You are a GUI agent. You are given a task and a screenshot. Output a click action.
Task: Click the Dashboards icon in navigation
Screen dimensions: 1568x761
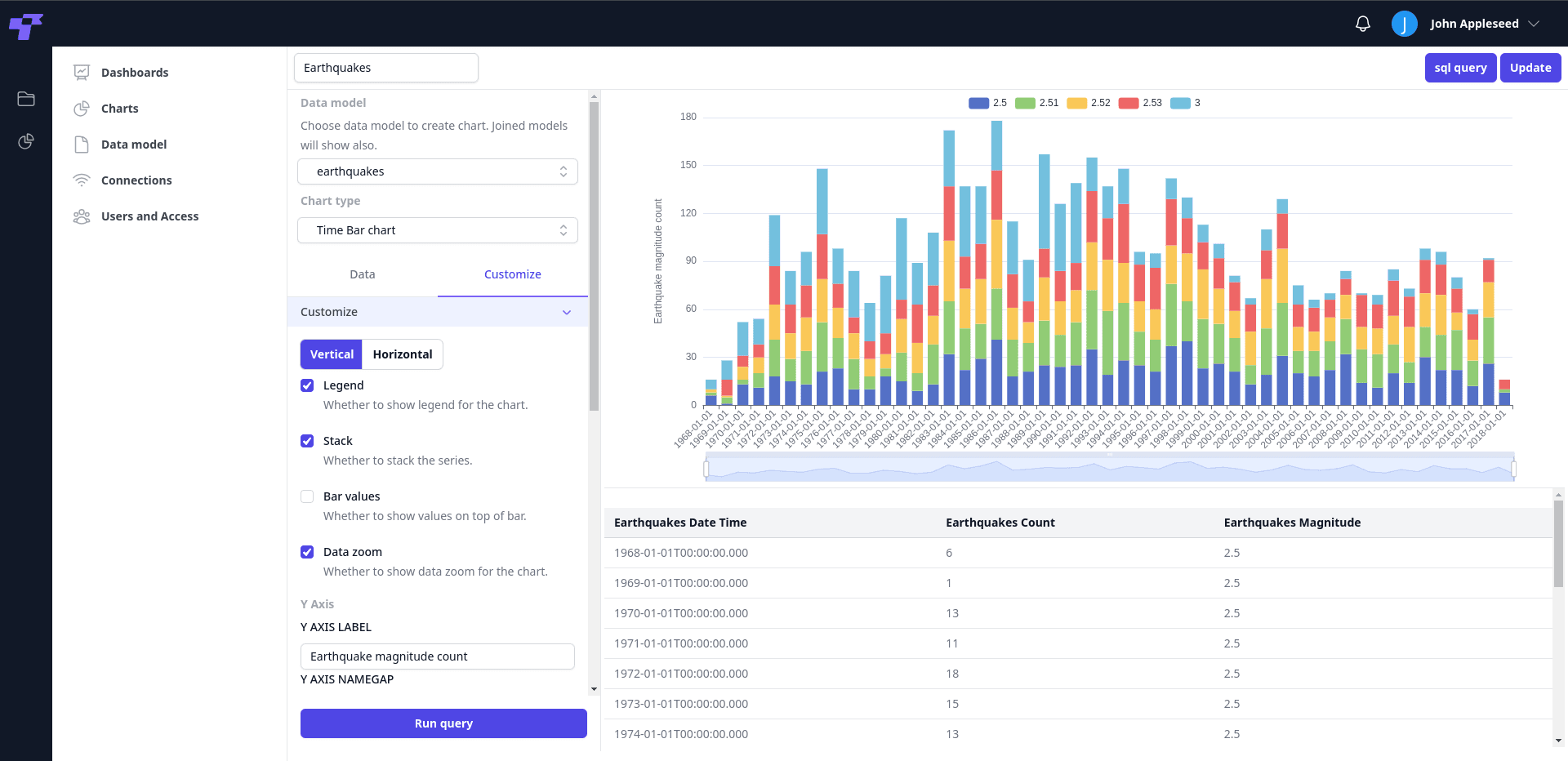point(82,73)
